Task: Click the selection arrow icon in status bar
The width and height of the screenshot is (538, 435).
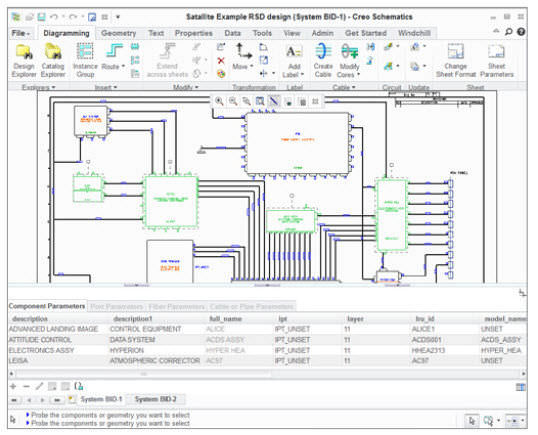Action: (472, 421)
